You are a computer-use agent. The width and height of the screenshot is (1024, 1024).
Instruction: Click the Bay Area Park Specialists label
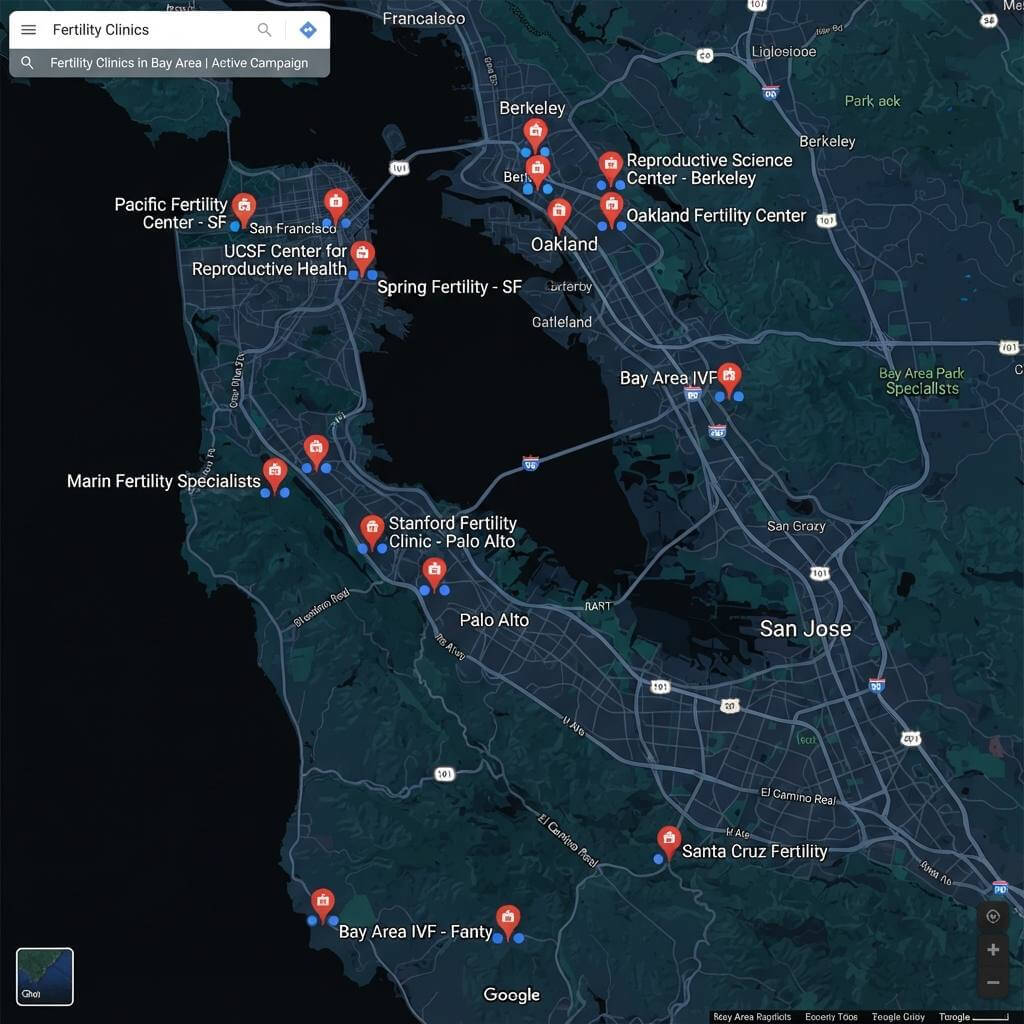[921, 381]
